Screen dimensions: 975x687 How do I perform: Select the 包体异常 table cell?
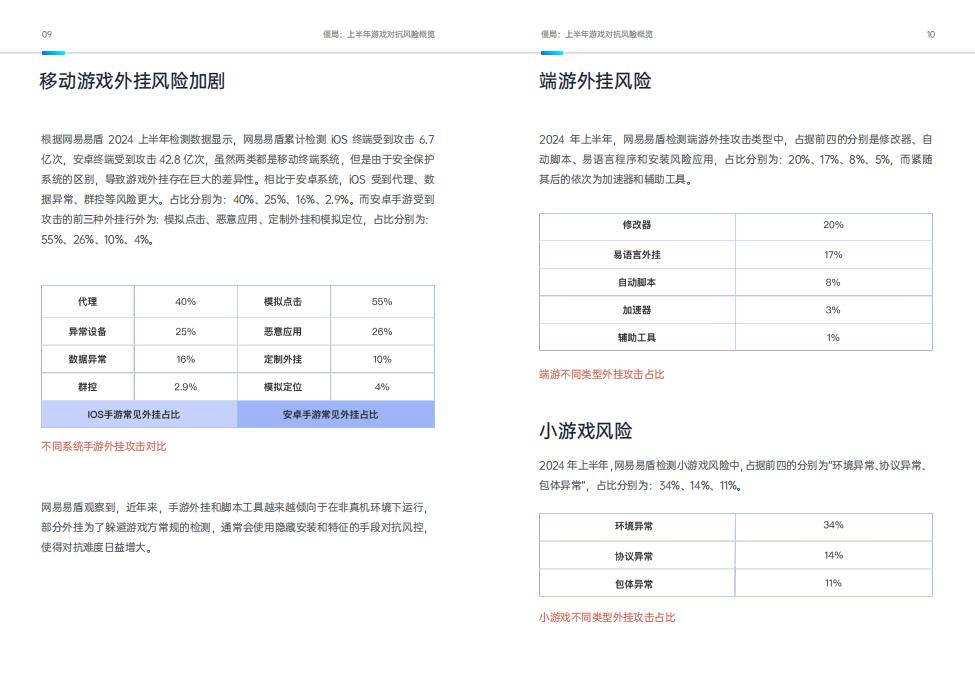click(x=637, y=583)
